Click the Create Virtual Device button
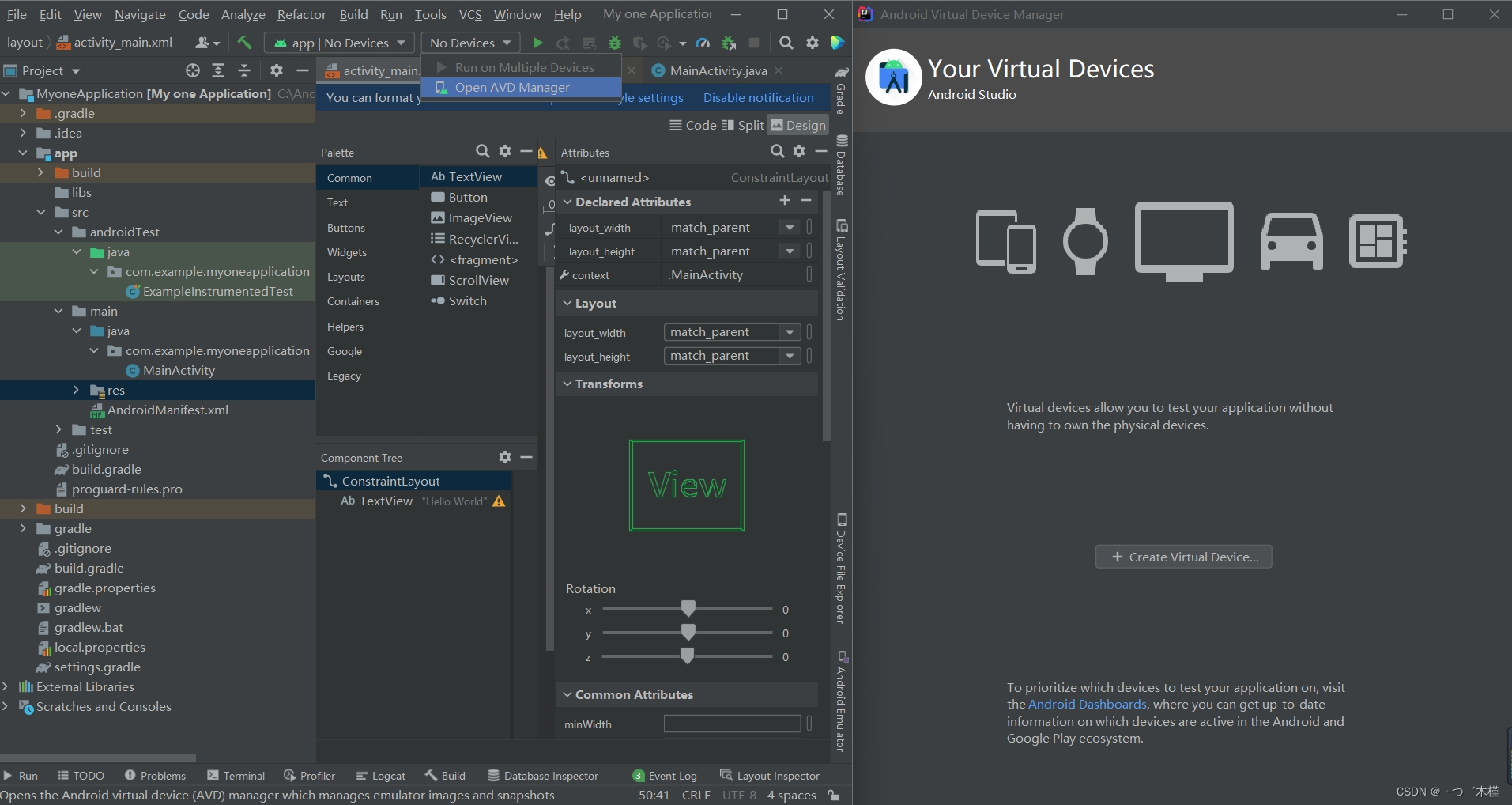This screenshot has height=805, width=1512. (x=1183, y=556)
